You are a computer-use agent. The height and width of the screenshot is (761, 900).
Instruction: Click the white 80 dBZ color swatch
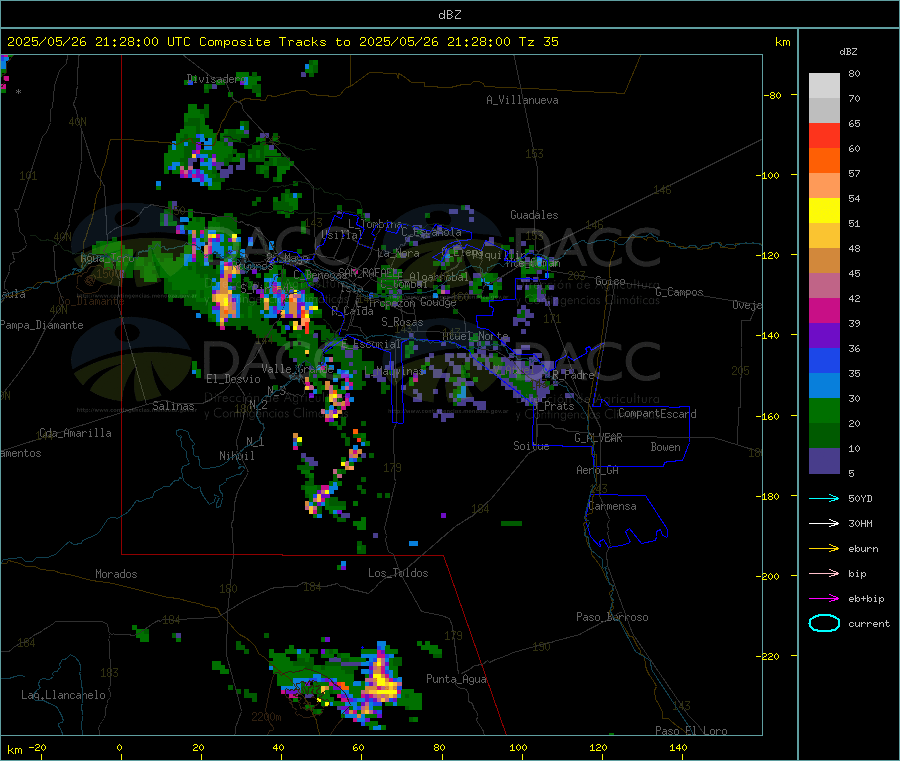pyautogui.click(x=824, y=86)
